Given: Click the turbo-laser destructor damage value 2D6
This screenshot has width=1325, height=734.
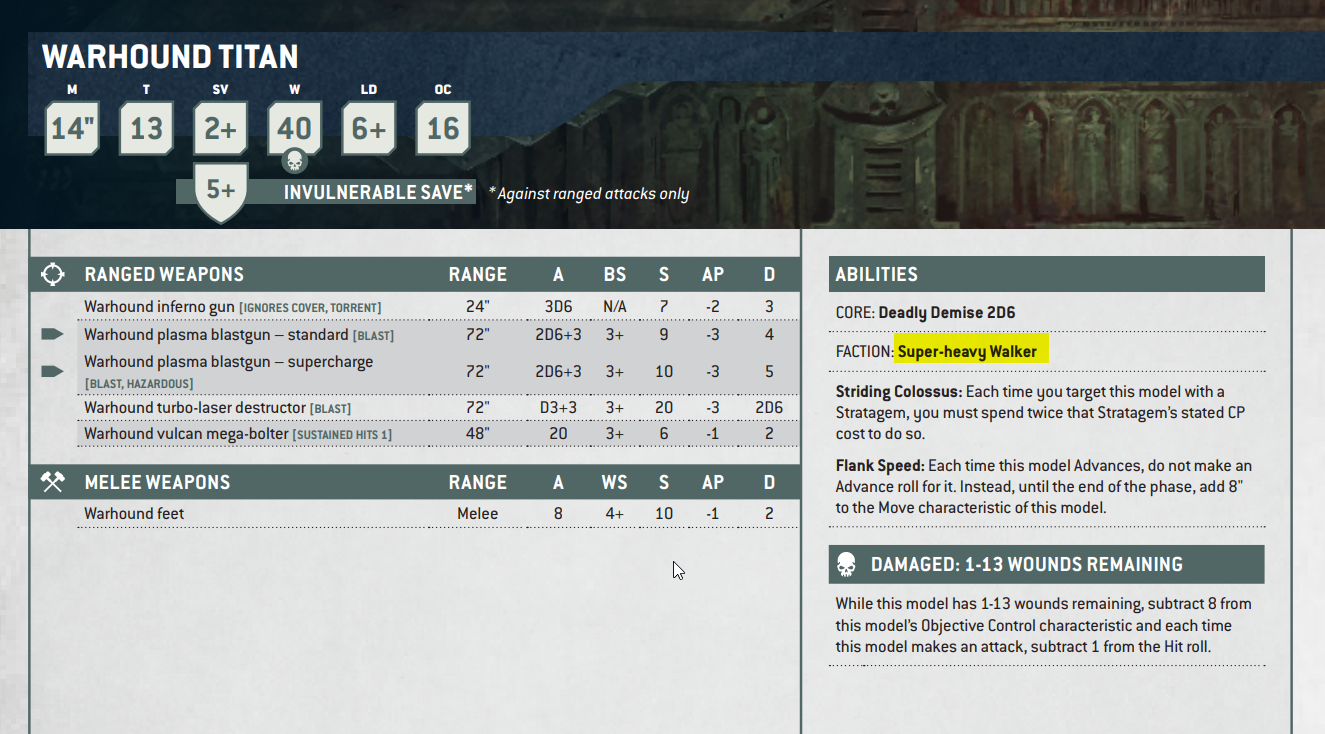Looking at the screenshot, I should [769, 408].
